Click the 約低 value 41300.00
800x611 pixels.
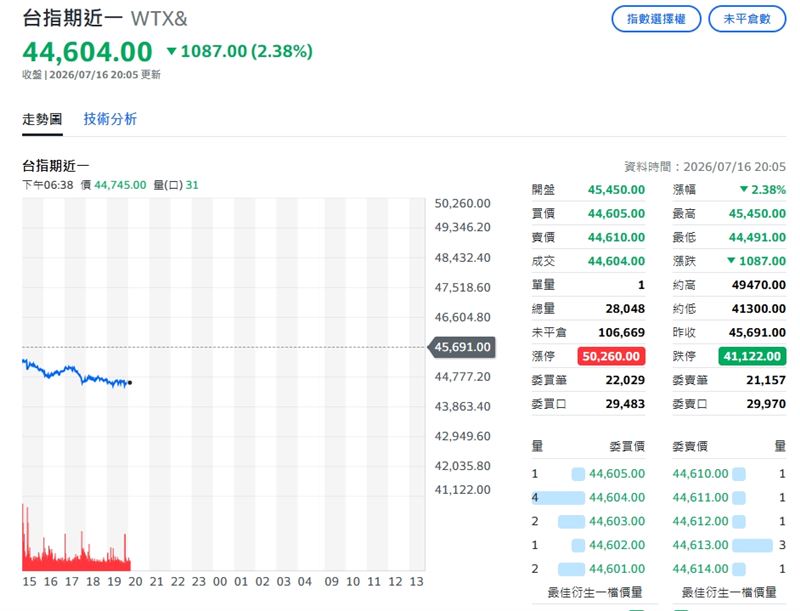pos(759,309)
